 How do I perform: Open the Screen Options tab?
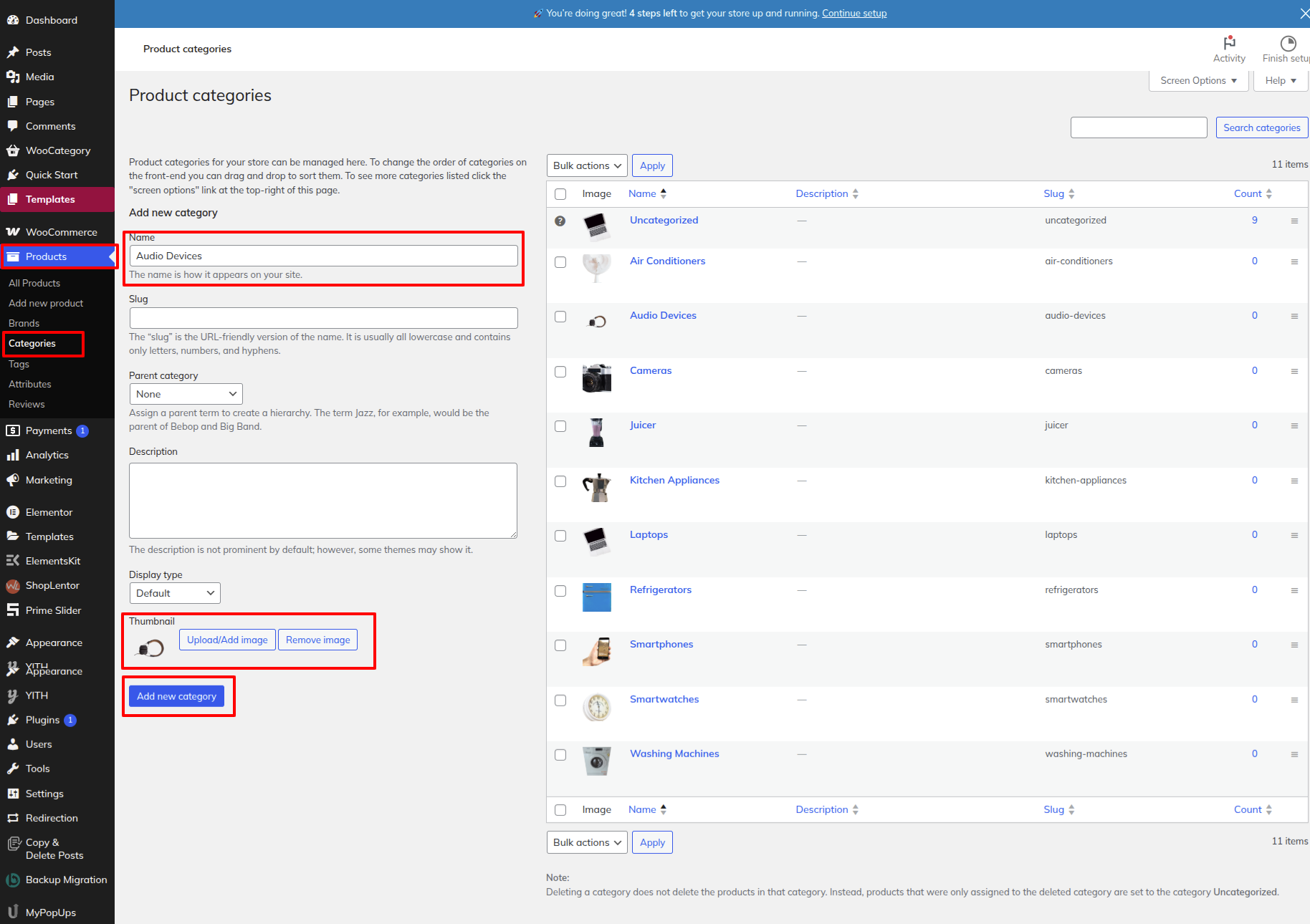click(x=1198, y=81)
